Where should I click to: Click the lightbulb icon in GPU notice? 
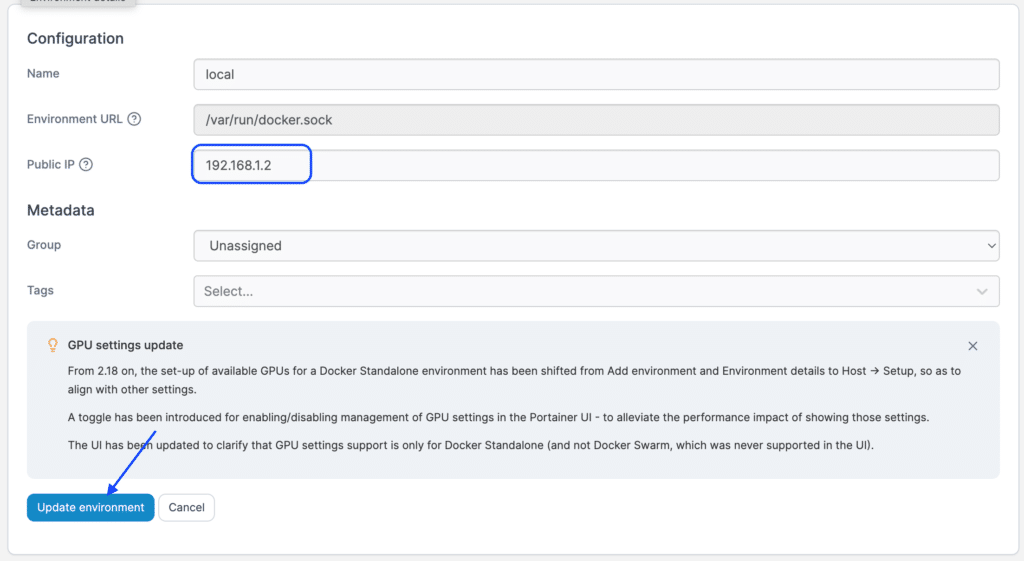pyautogui.click(x=53, y=345)
